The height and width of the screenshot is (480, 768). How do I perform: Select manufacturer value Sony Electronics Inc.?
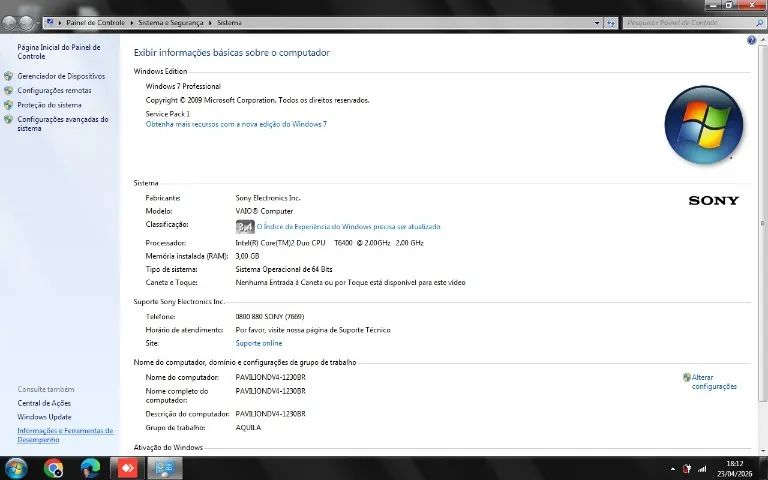(x=268, y=198)
